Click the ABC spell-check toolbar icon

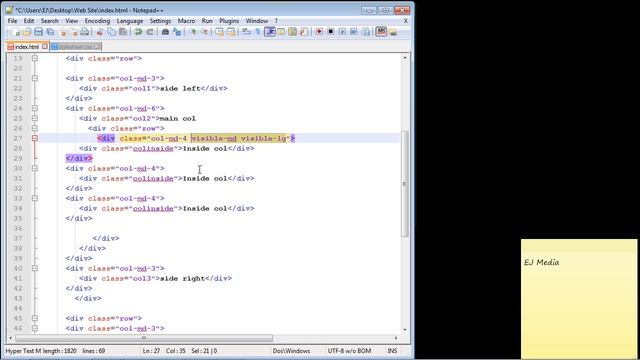tap(381, 32)
